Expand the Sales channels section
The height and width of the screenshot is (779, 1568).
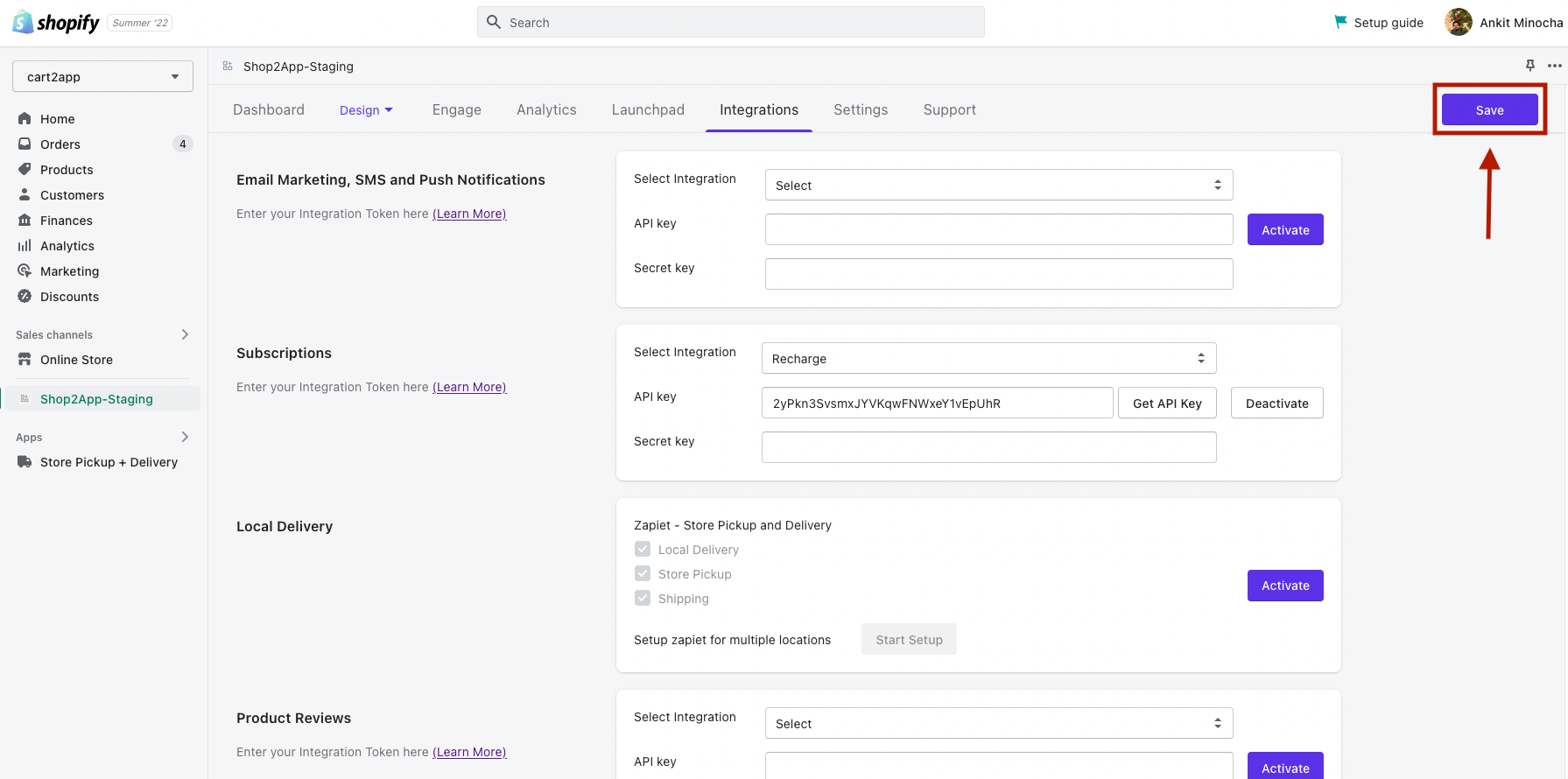tap(185, 334)
